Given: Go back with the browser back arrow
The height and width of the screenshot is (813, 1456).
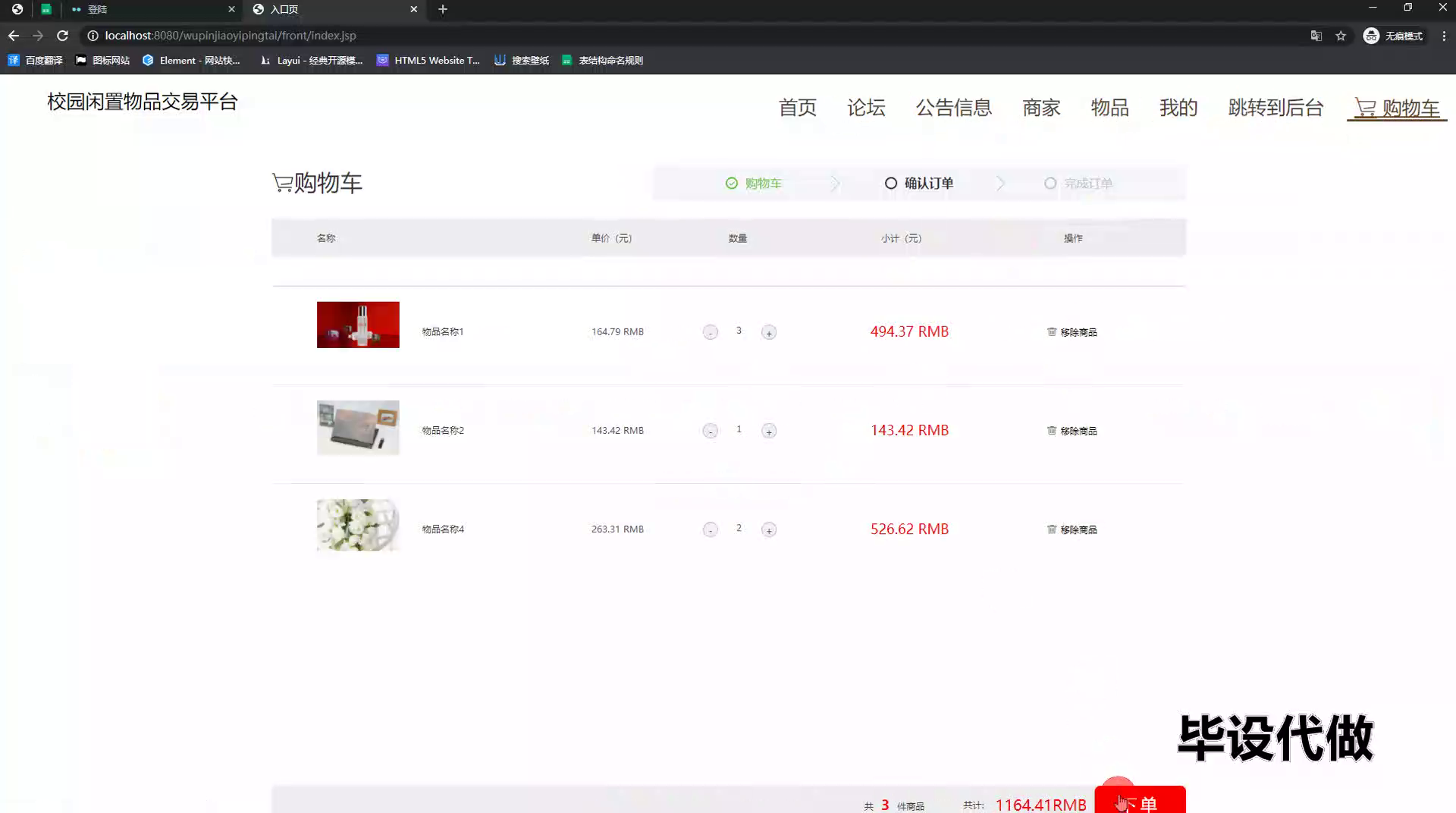Looking at the screenshot, I should 14,36.
